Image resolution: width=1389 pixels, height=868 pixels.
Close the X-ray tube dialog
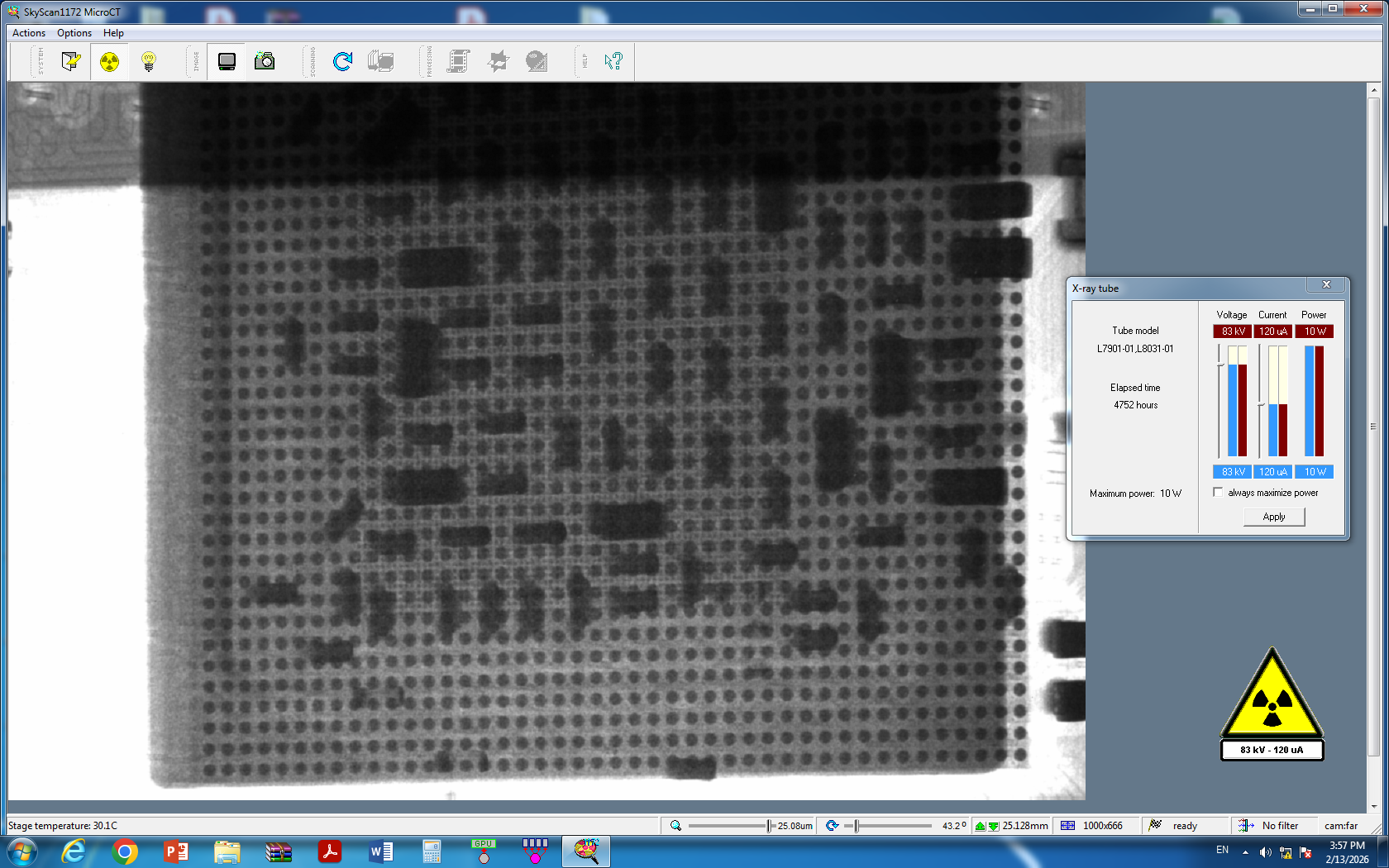(x=1326, y=284)
